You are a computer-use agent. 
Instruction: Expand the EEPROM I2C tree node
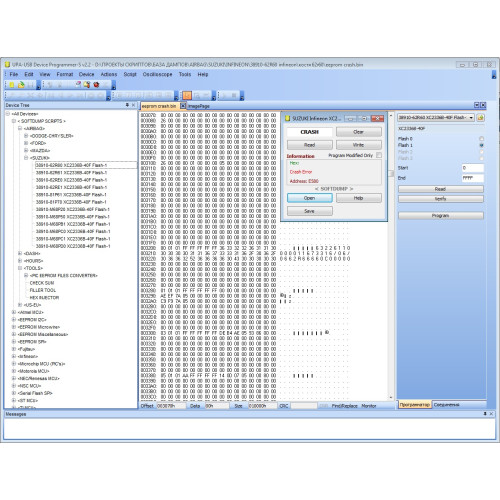[x=14, y=320]
